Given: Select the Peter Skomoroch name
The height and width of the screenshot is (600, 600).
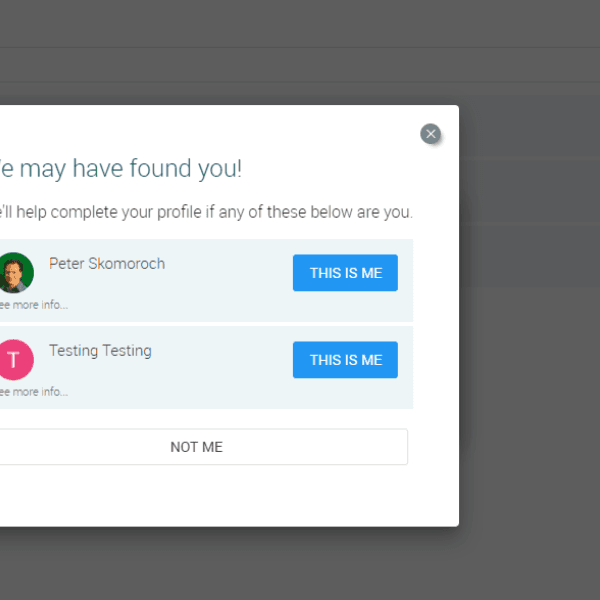Looking at the screenshot, I should [x=107, y=264].
